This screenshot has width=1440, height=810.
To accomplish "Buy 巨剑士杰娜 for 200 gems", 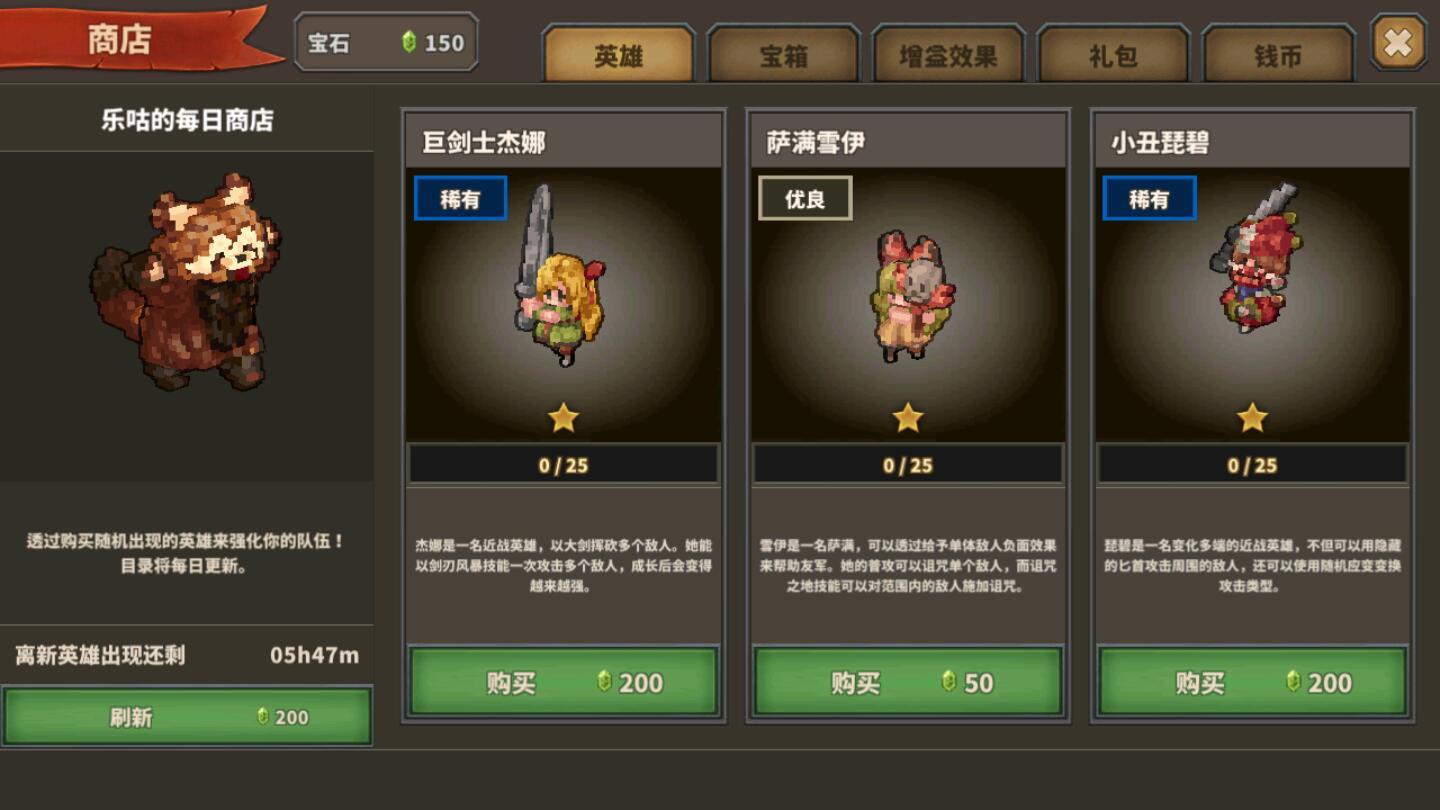I will [x=563, y=682].
